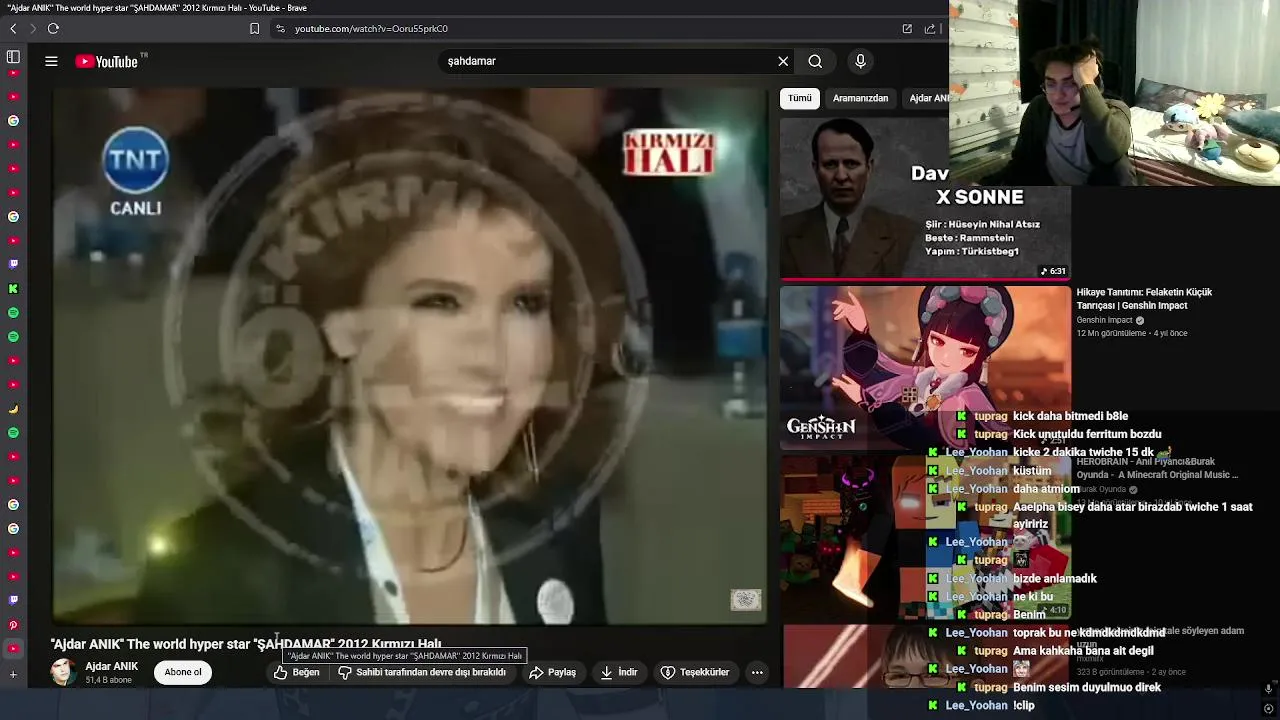This screenshot has height=720, width=1280.
Task: Open the Teşekkürler super thanks button
Action: coord(694,672)
